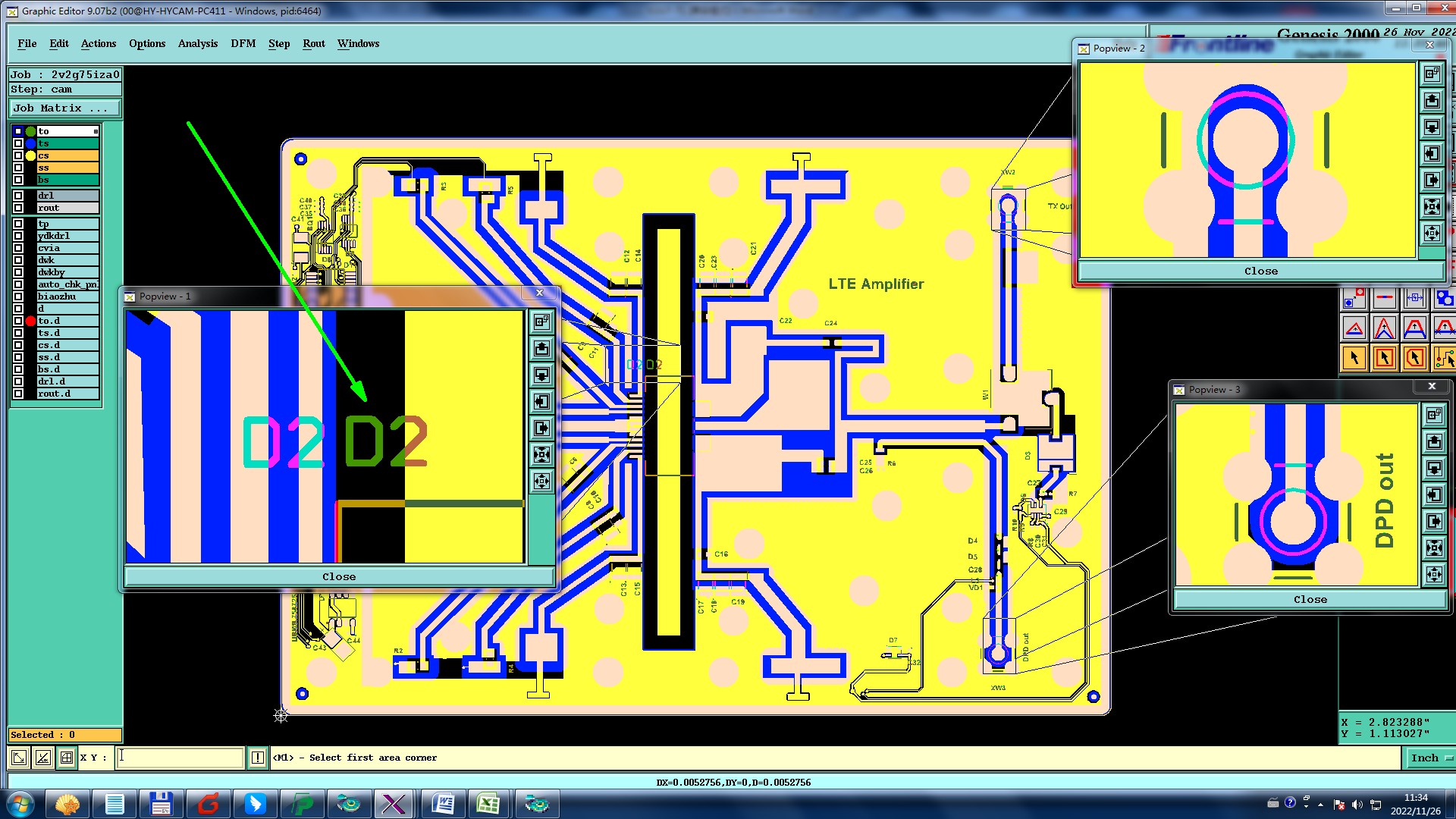Open the Job Matrix ... button
This screenshot has width=1456, height=819.
point(64,108)
